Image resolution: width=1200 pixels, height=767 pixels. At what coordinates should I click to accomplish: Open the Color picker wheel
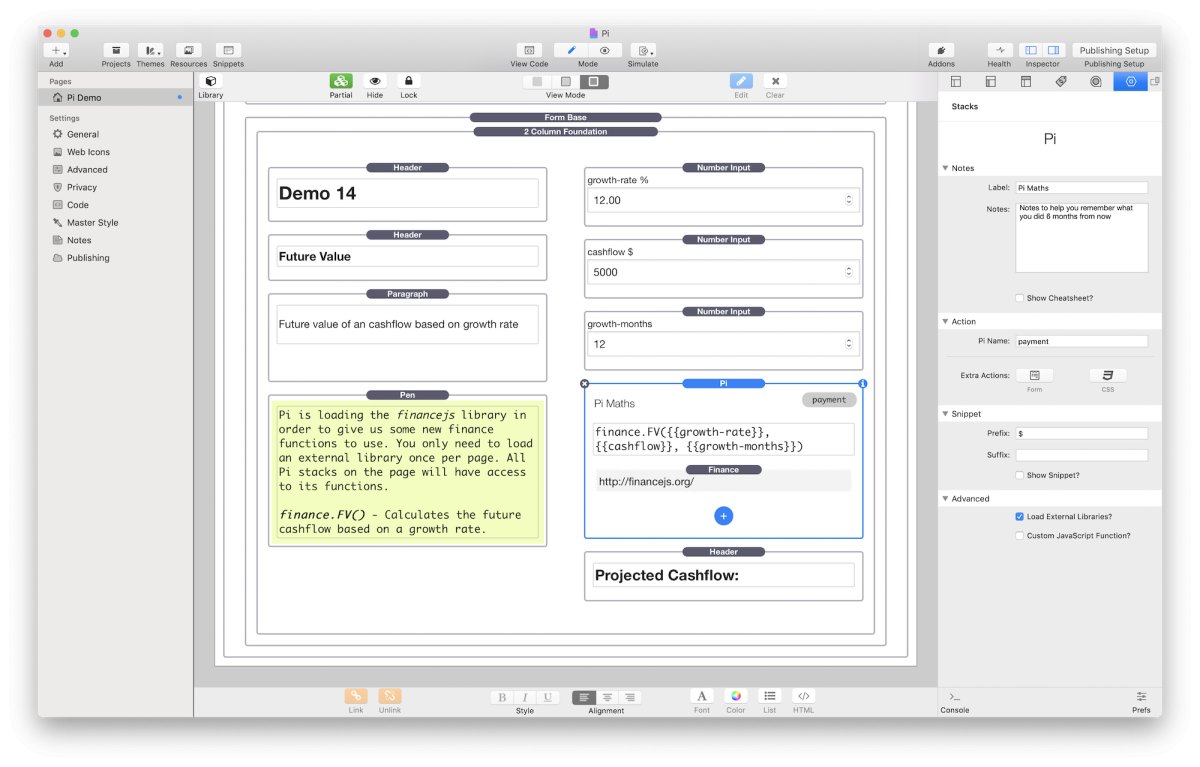[x=736, y=696]
